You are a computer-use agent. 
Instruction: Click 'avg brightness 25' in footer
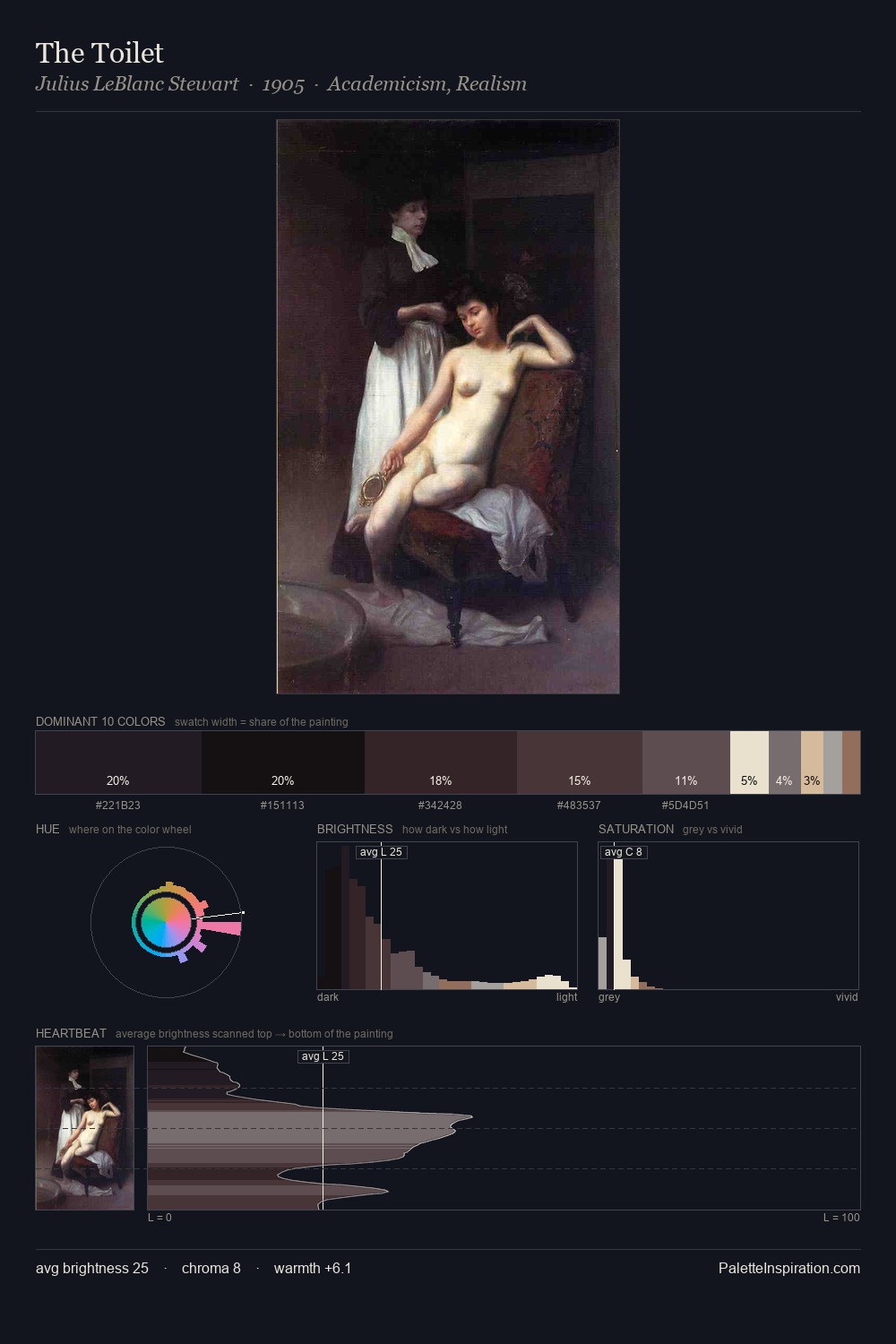pos(92,1268)
